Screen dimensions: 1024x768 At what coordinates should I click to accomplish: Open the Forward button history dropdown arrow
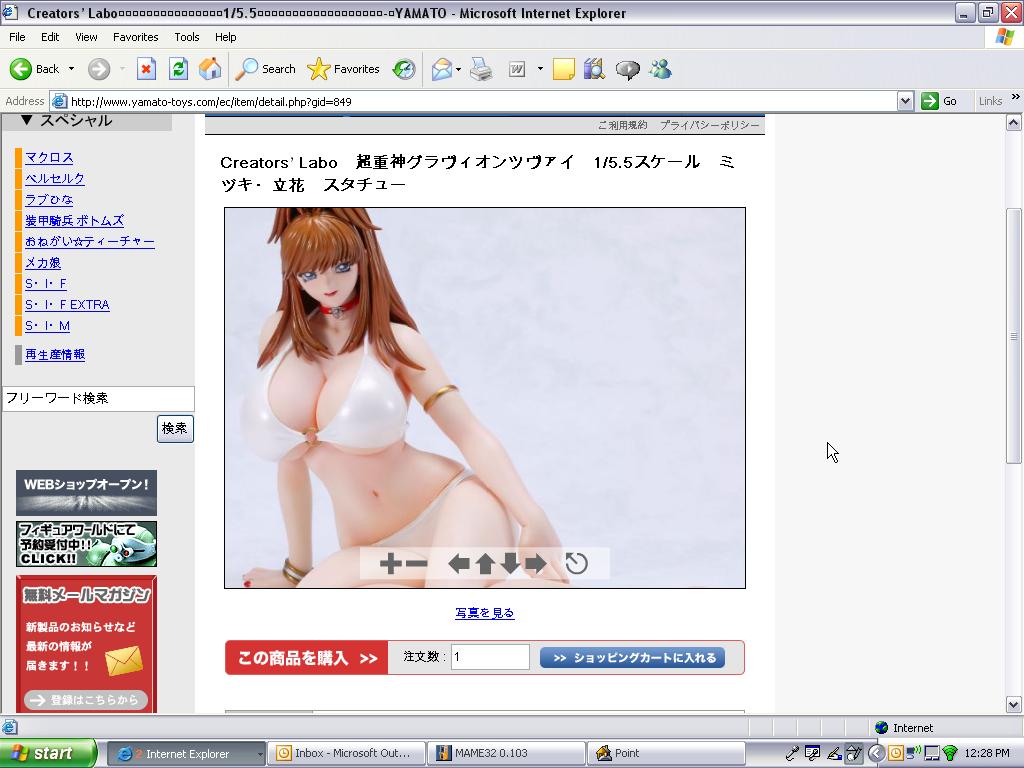[122, 69]
